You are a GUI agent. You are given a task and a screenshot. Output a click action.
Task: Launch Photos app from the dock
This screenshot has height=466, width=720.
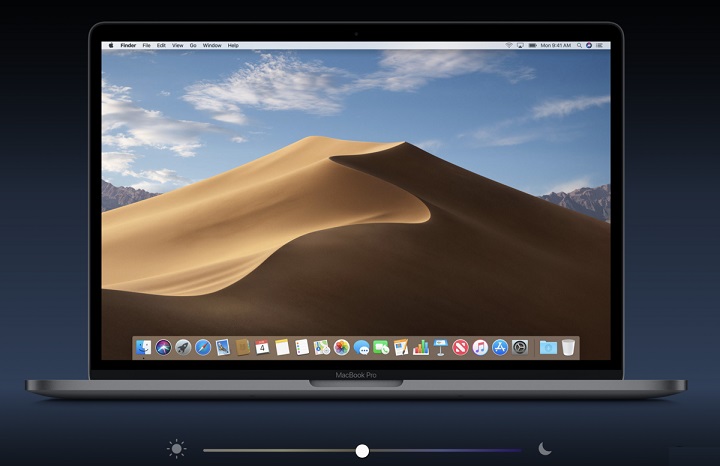pyautogui.click(x=342, y=348)
